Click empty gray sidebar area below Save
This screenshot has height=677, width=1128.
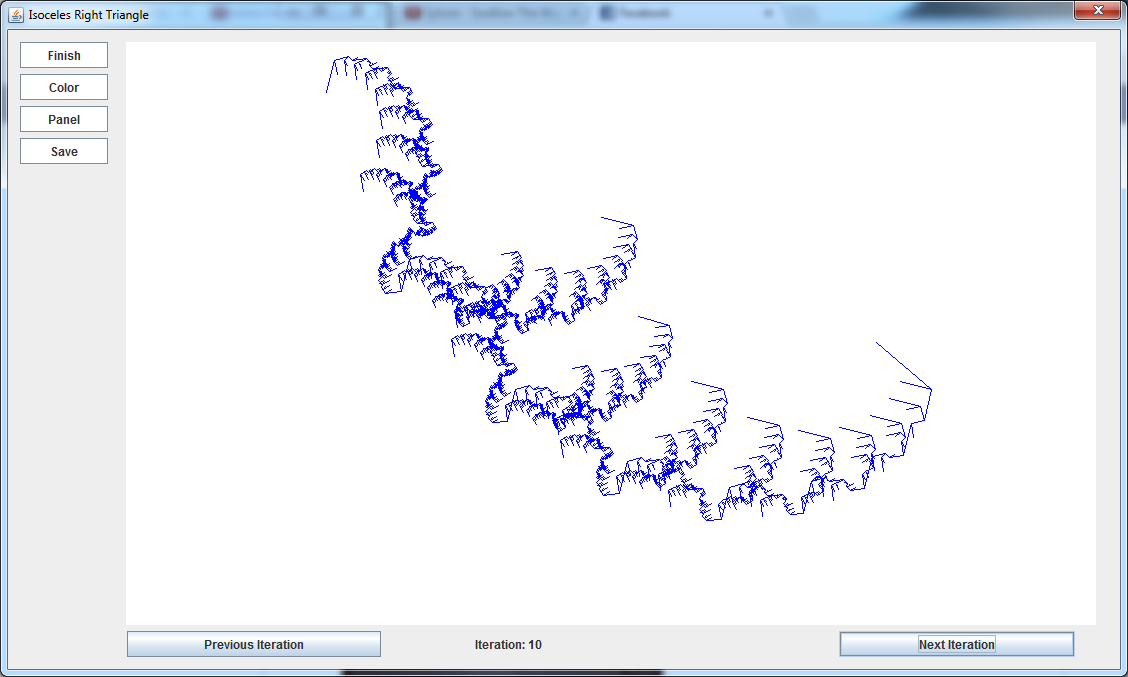tap(64, 400)
